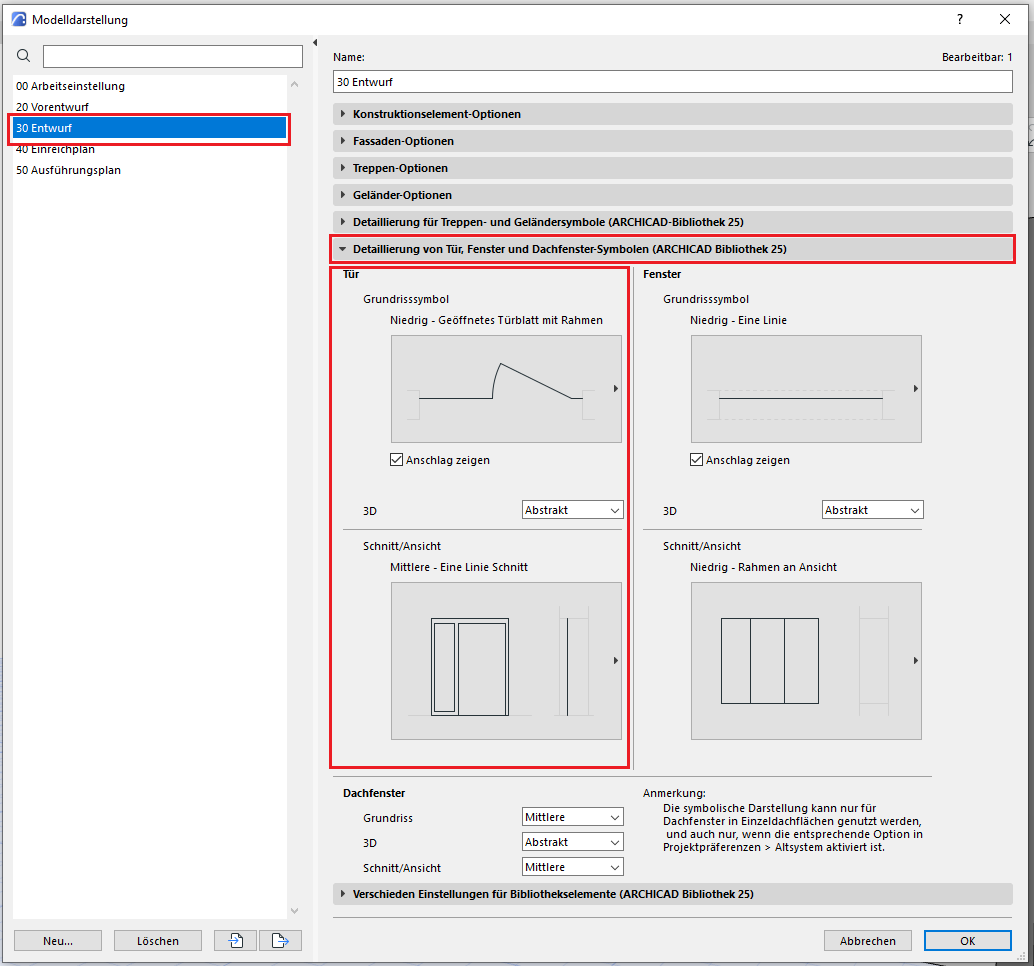This screenshot has width=1034, height=966.
Task: Click the door floor plan symbol preview
Action: [500, 388]
